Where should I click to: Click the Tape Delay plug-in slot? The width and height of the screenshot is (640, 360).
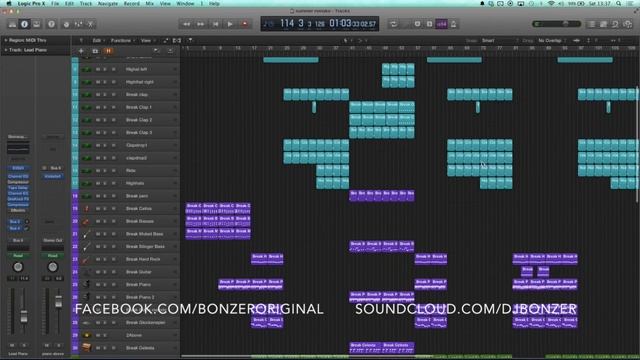click(x=18, y=188)
